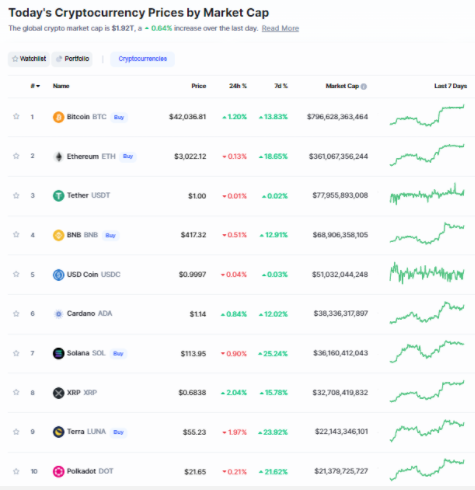Toggle the watchlist star for Cardano
The height and width of the screenshot is (490, 475).
(16, 313)
